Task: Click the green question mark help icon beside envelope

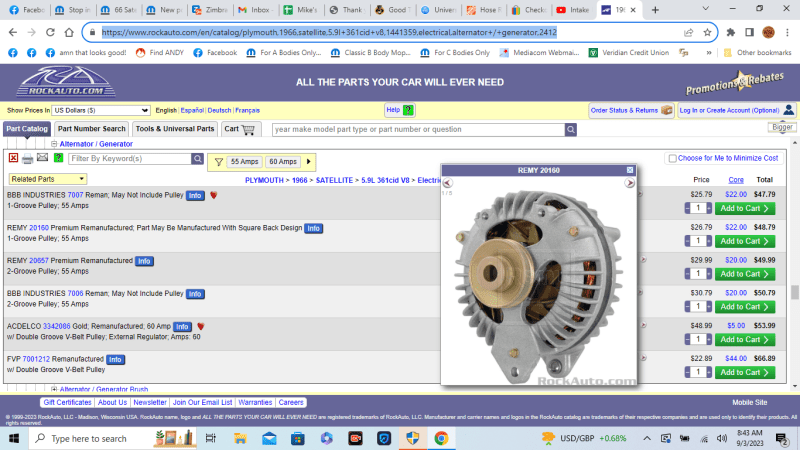Action: (x=58, y=158)
